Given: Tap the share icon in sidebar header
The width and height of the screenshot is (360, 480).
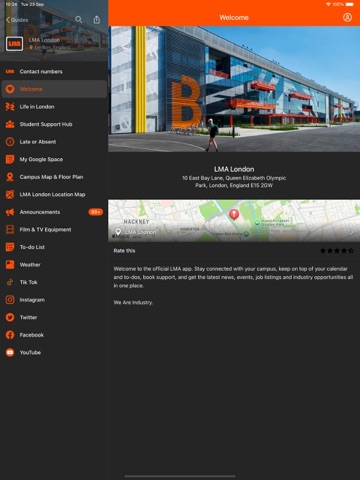Looking at the screenshot, I should pos(97,20).
